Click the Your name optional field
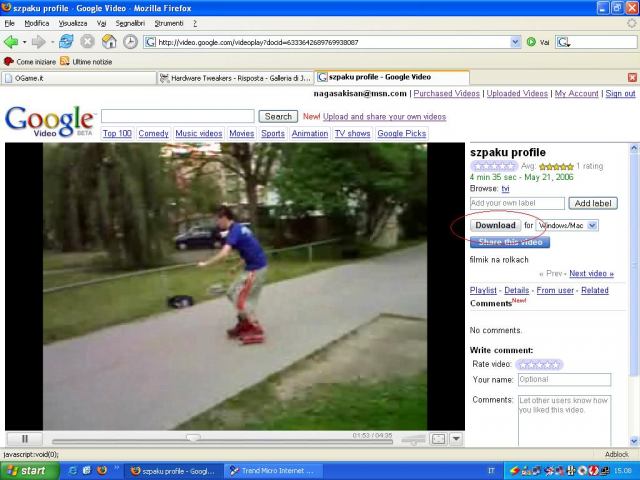 564,380
